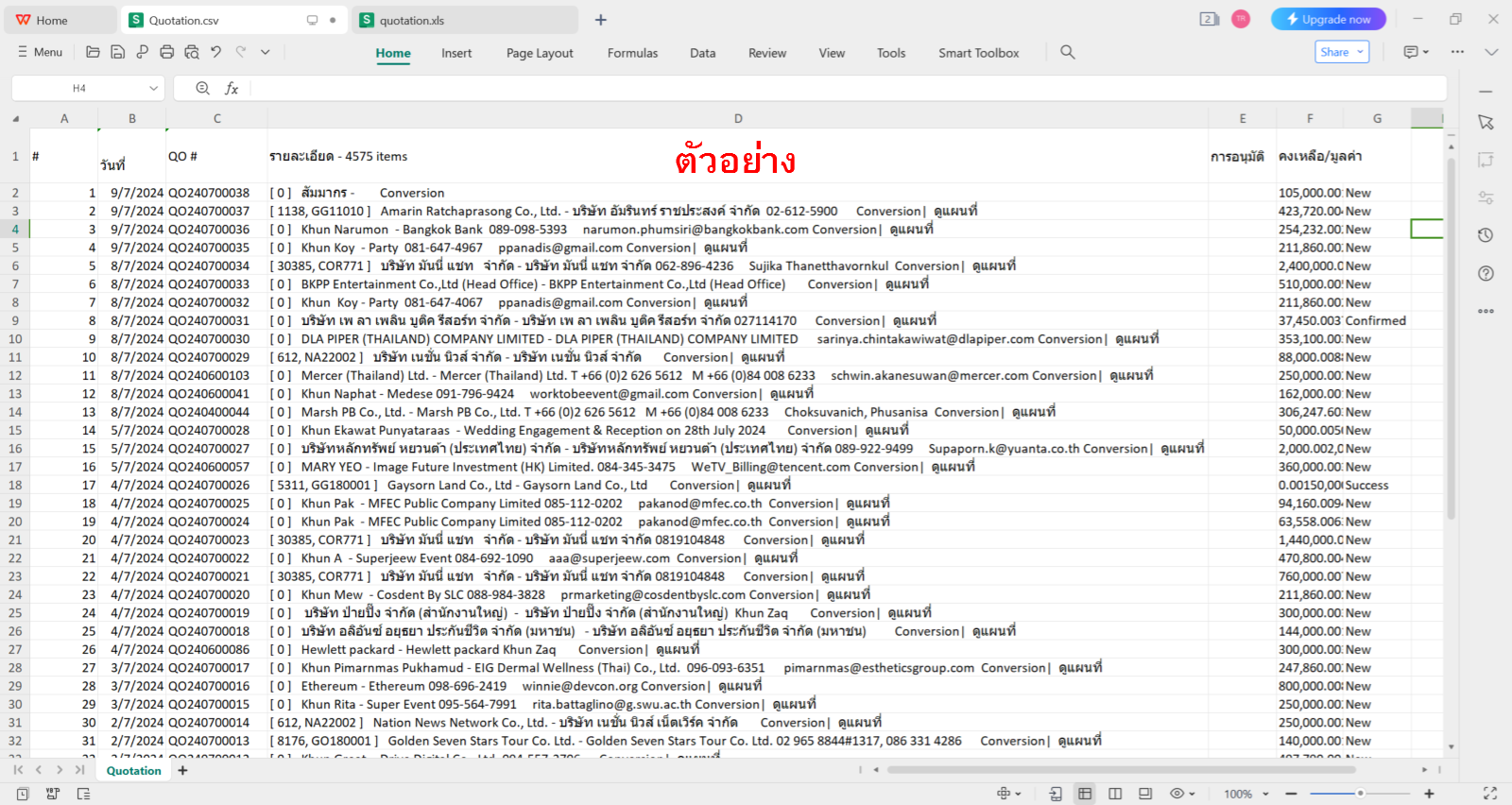The image size is (1512, 805).
Task: Open the Tools ribbon tab
Action: click(891, 53)
